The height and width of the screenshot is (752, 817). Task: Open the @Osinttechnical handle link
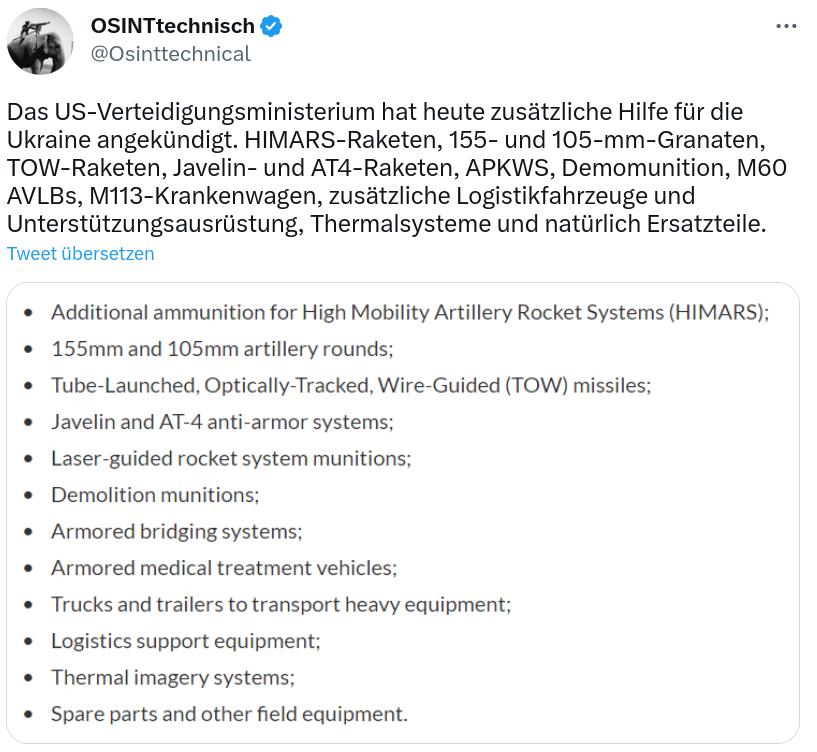pyautogui.click(x=170, y=54)
